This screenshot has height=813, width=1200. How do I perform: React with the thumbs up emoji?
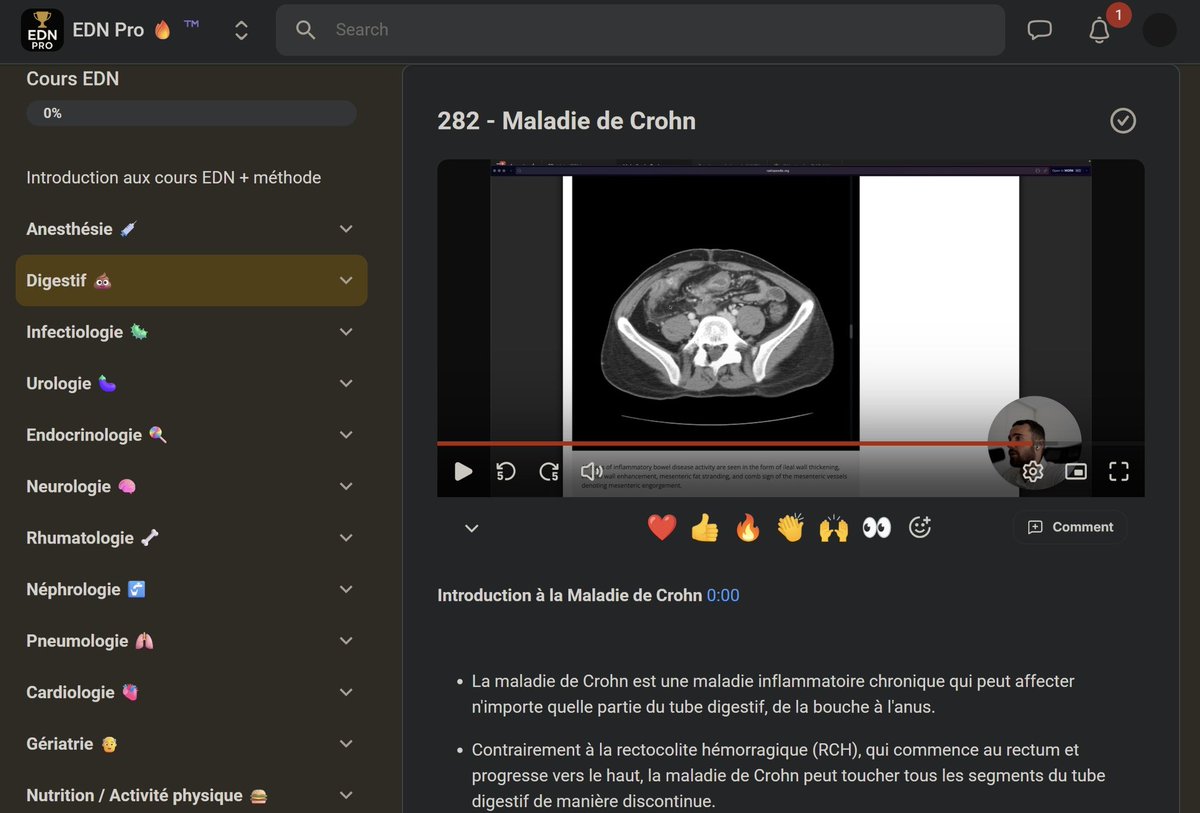pyautogui.click(x=705, y=527)
